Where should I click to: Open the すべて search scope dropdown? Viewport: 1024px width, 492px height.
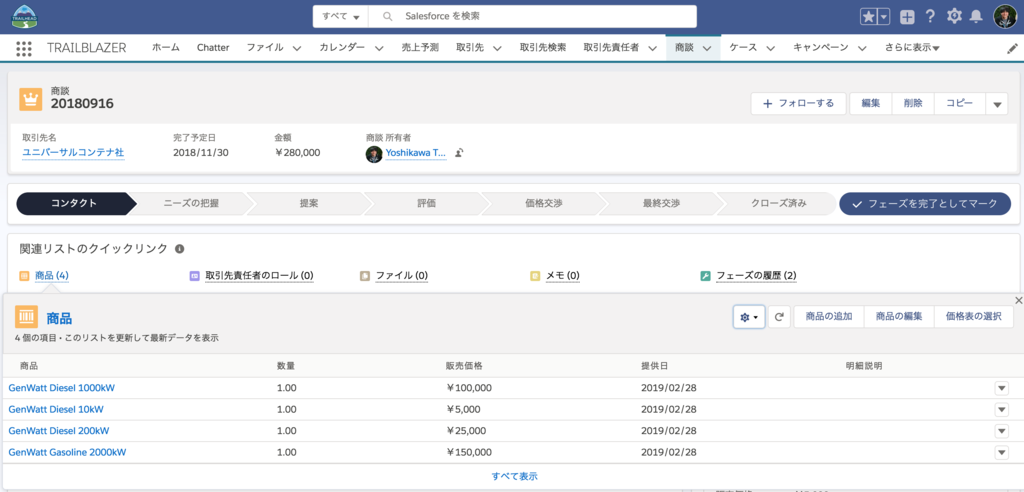(340, 16)
